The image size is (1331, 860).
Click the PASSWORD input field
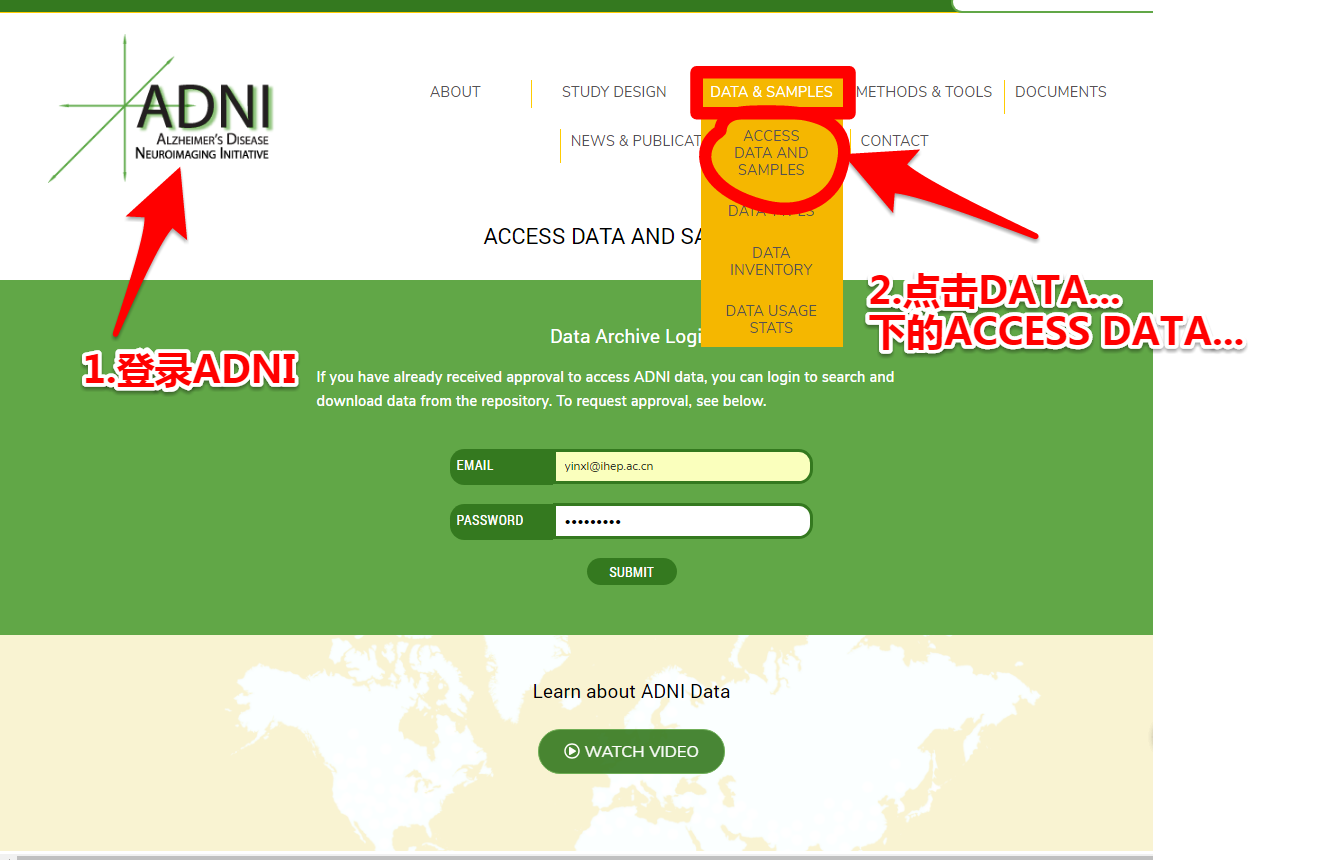[683, 520]
